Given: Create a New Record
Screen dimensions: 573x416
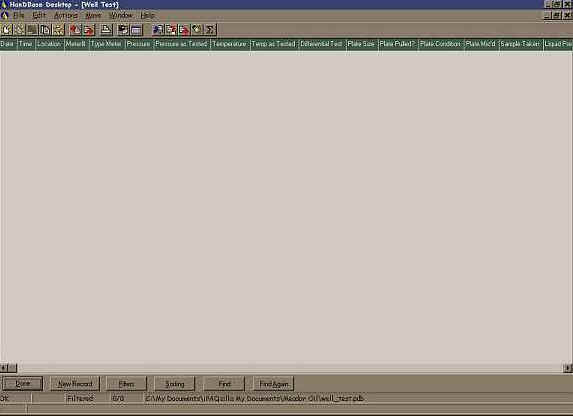Looking at the screenshot, I should point(75,384).
